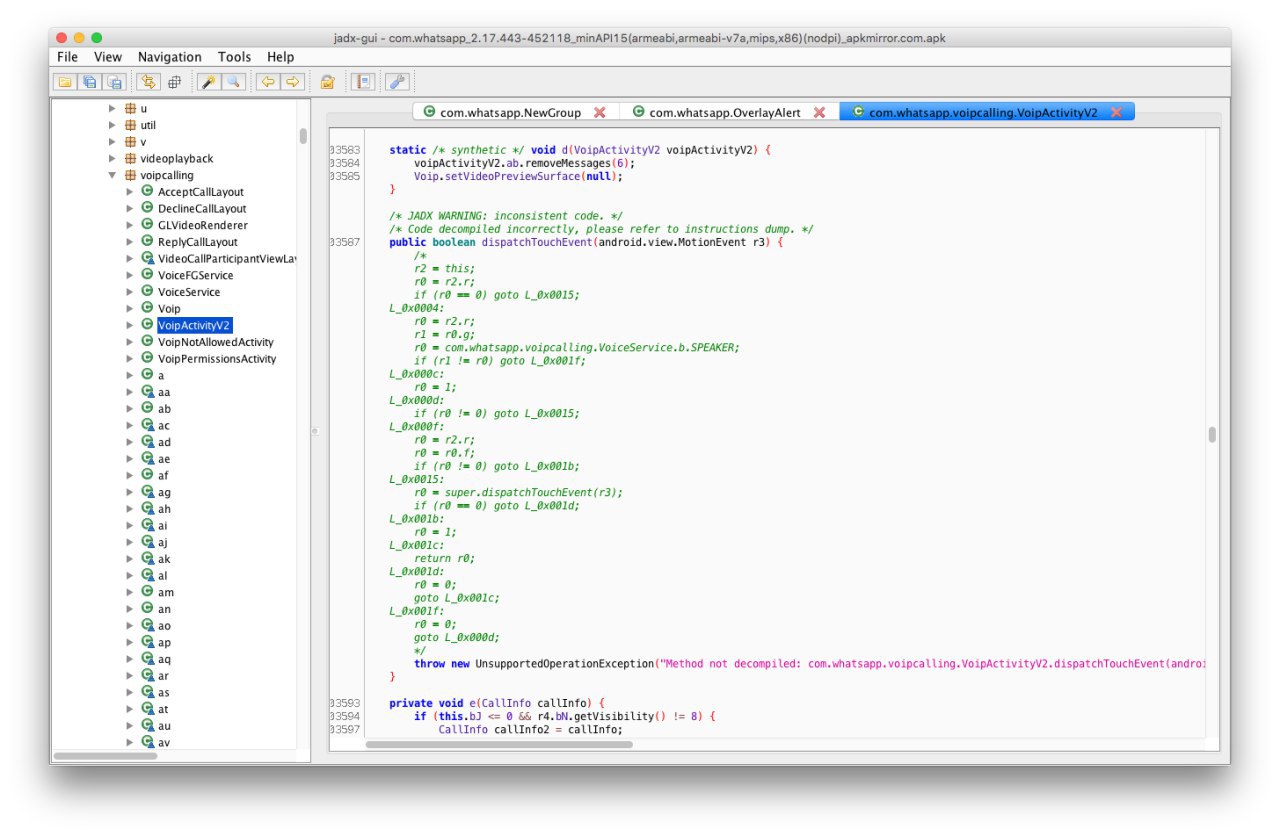The height and width of the screenshot is (836, 1280).
Task: Expand the util package arrow
Action: coord(112,125)
